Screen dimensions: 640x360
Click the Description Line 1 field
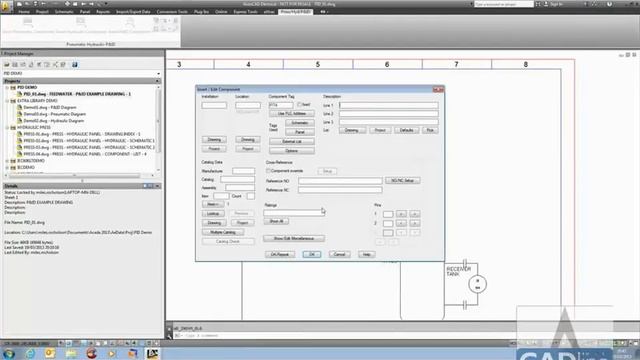[x=389, y=105]
